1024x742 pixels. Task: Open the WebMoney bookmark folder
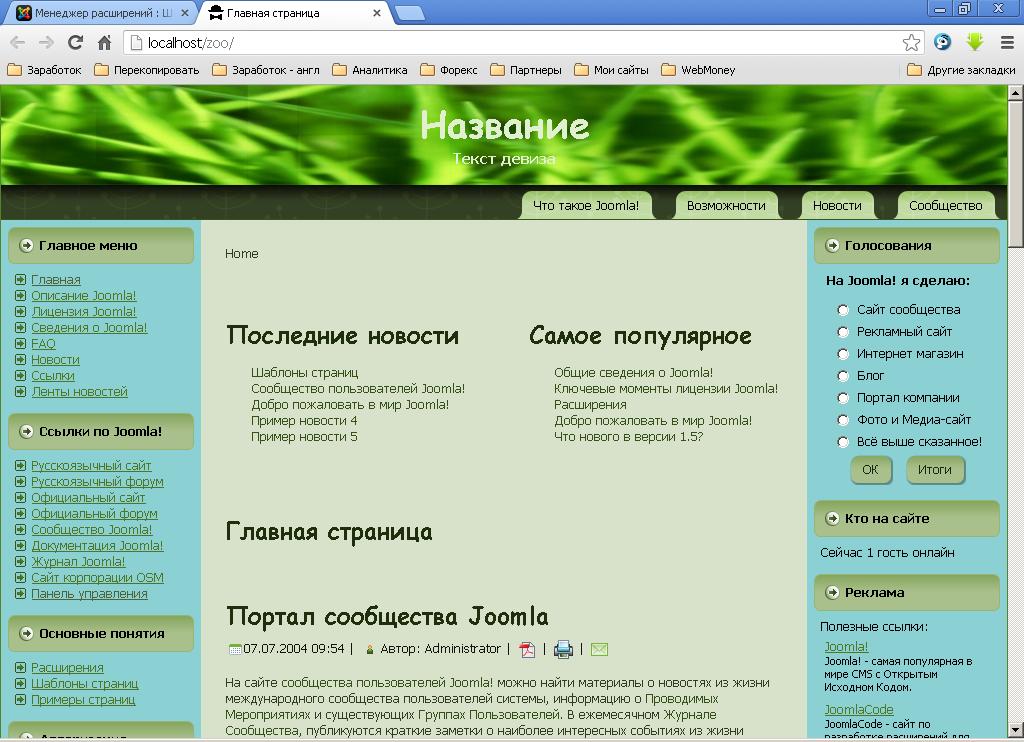698,70
